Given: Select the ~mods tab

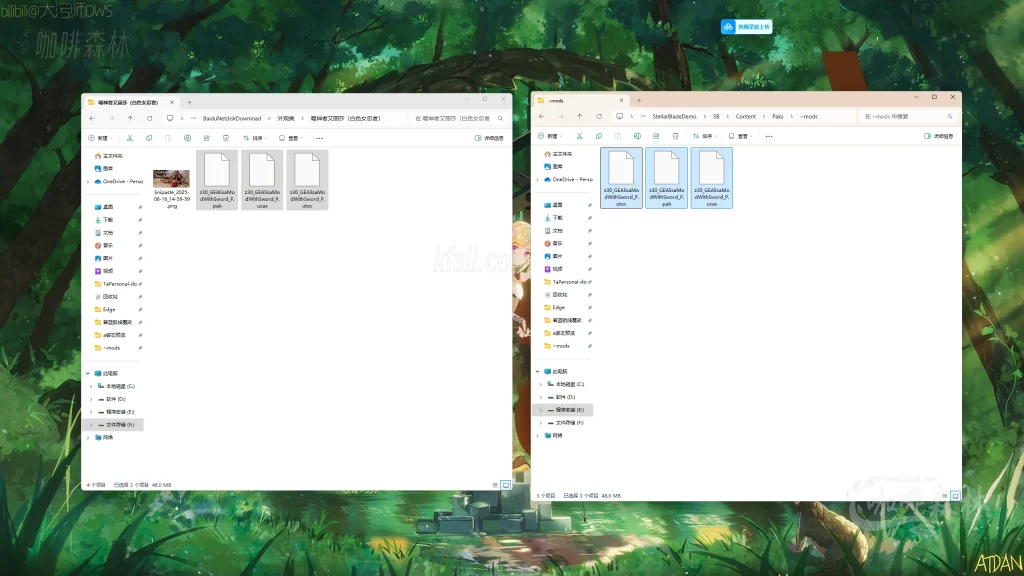Looking at the screenshot, I should coord(580,101).
